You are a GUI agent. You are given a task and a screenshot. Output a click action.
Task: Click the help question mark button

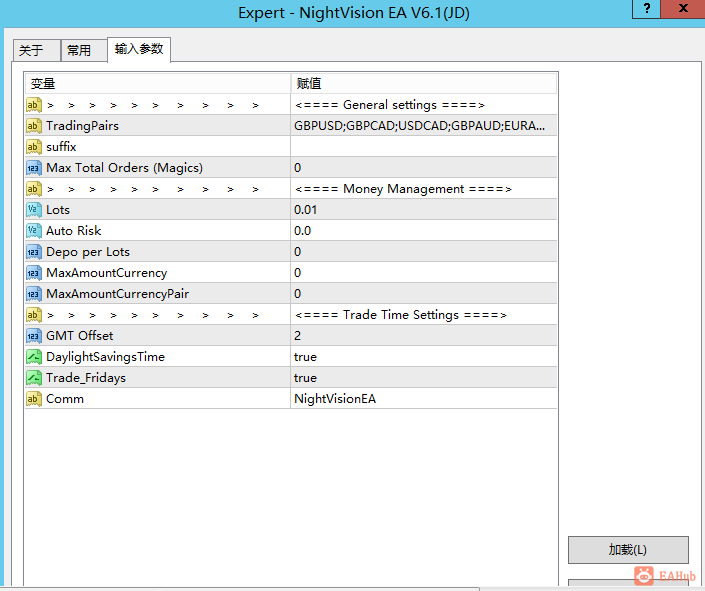647,9
